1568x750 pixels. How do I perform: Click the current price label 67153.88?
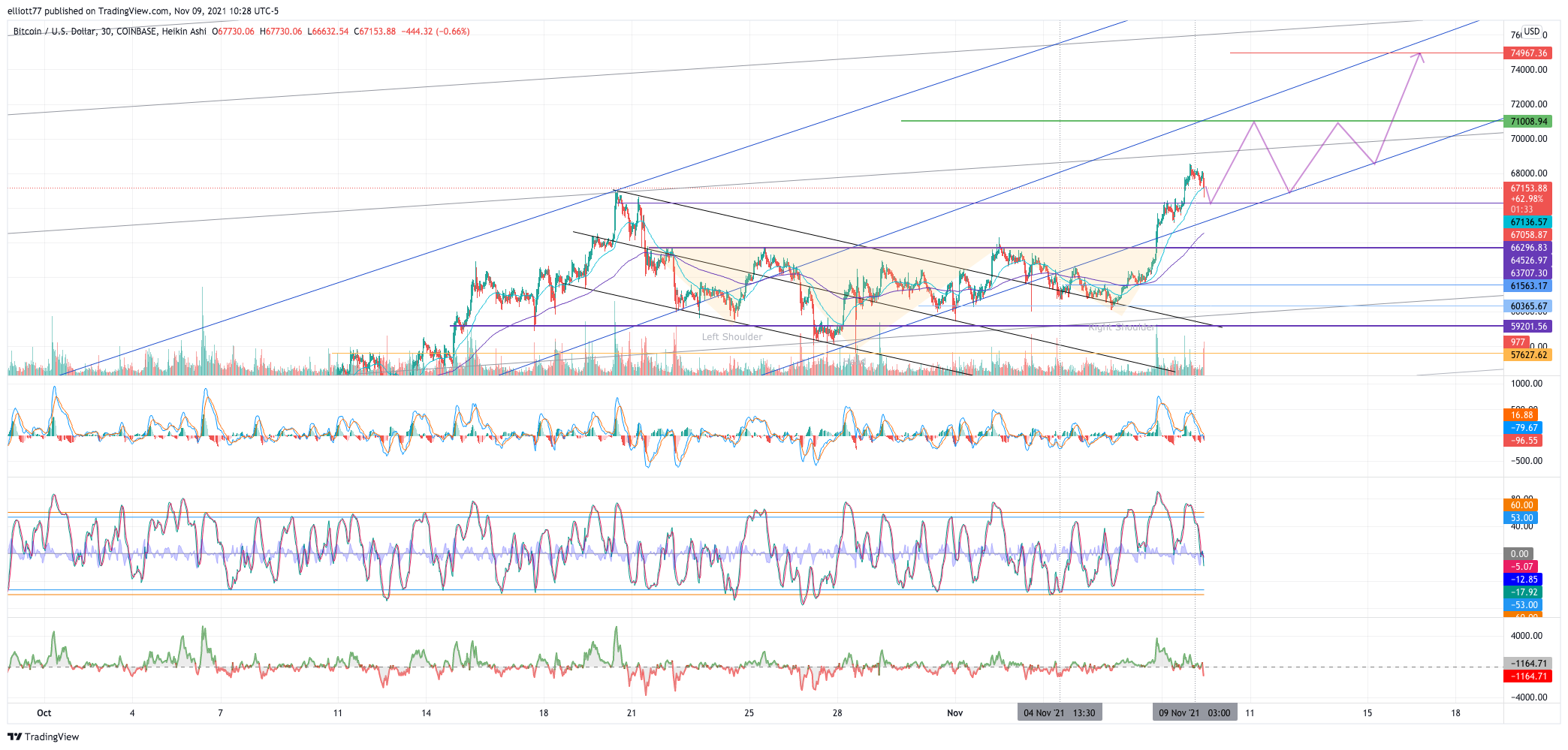point(1528,188)
